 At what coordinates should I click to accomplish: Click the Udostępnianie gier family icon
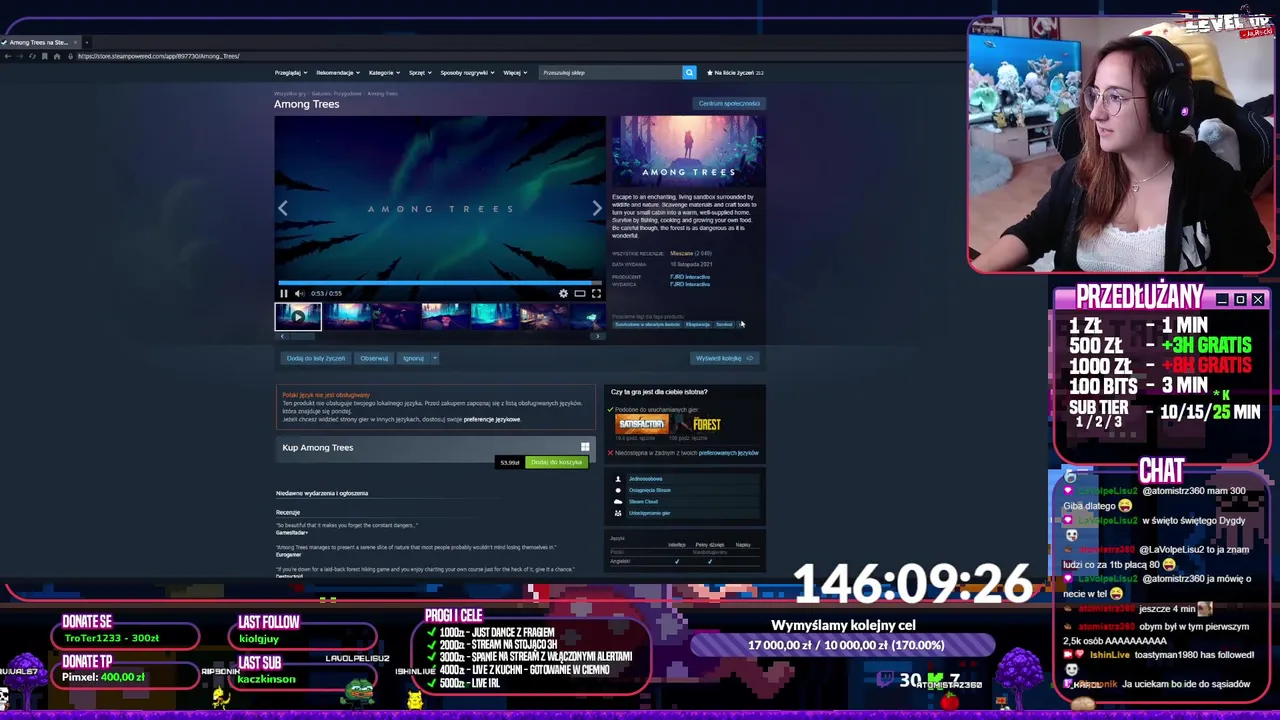[618, 513]
